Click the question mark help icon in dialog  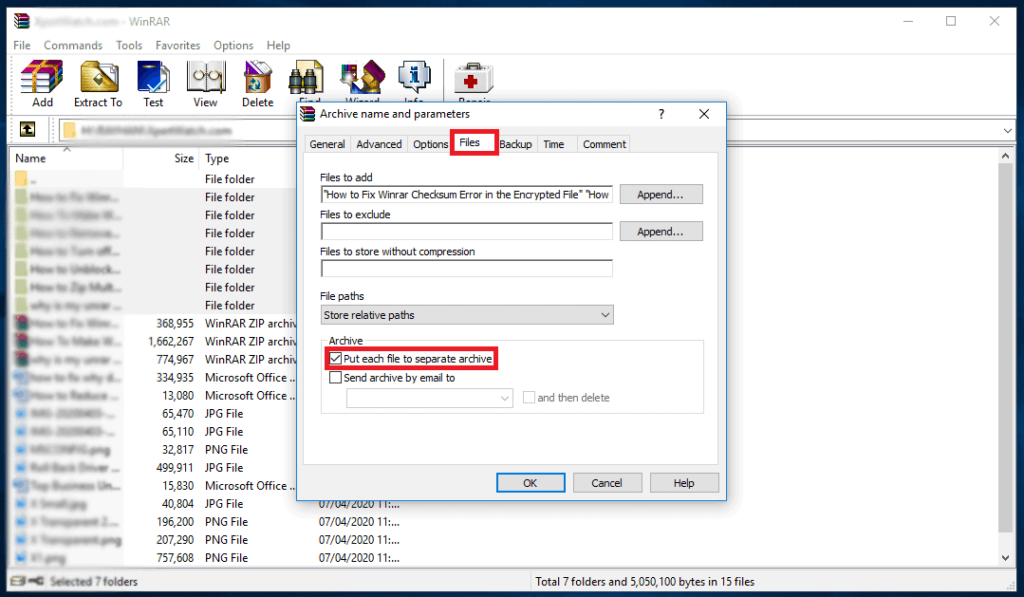(x=661, y=114)
